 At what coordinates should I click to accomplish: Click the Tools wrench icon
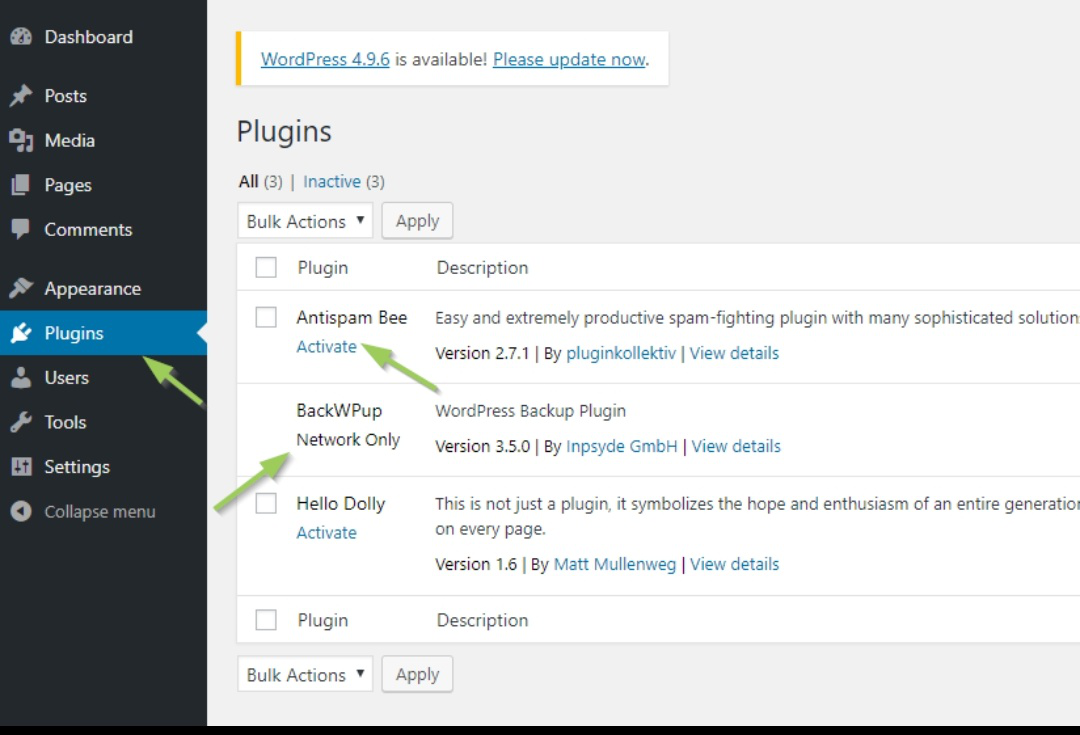pyautogui.click(x=21, y=422)
